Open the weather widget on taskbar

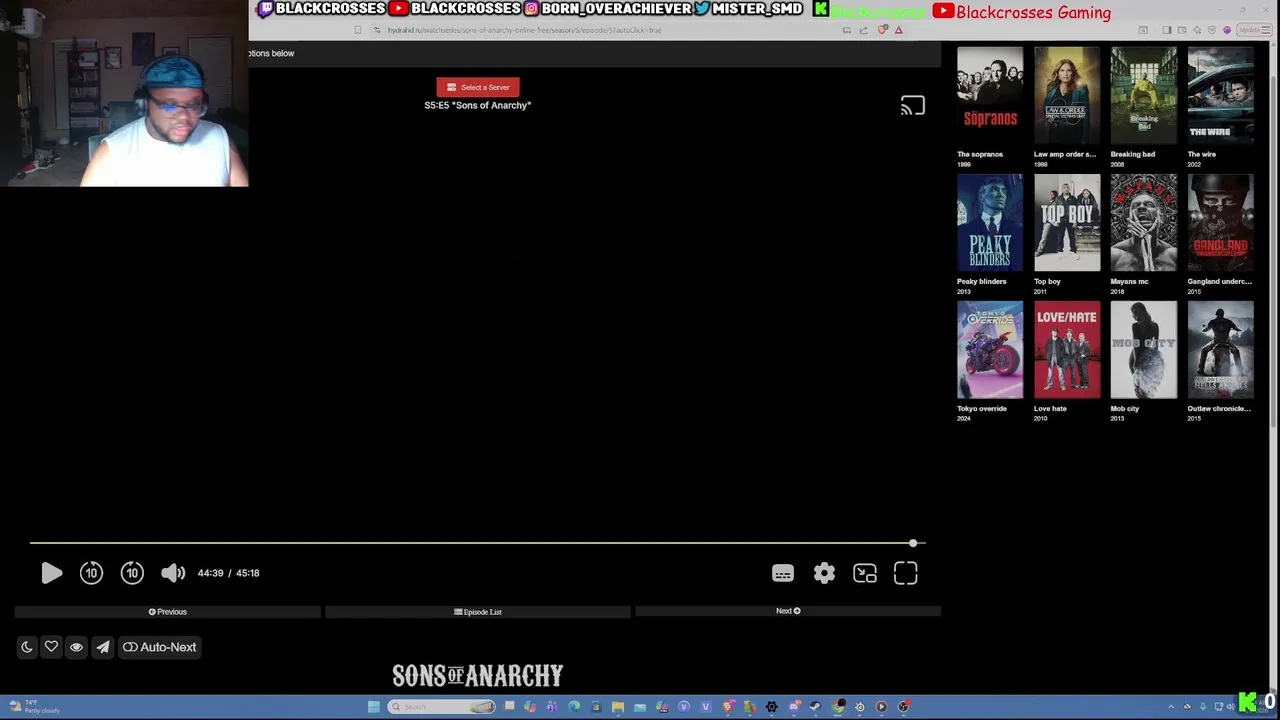tap(33, 707)
